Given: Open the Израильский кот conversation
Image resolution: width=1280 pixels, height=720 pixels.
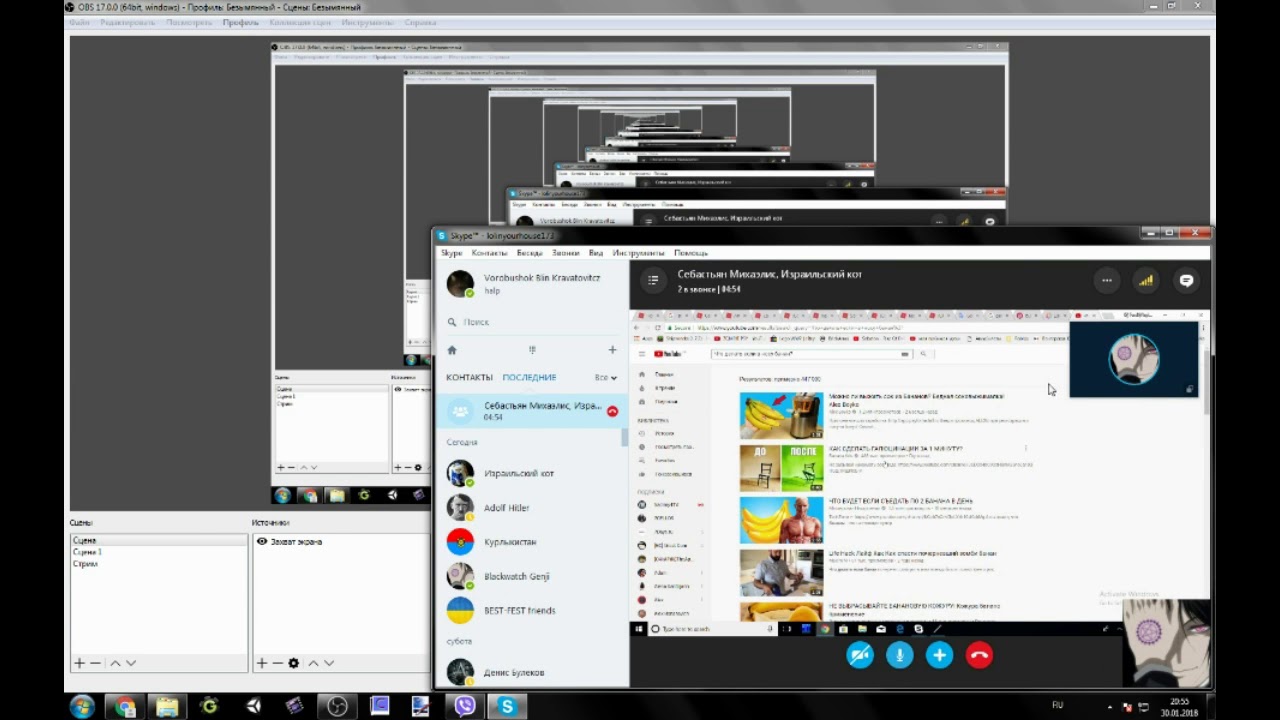Looking at the screenshot, I should (531, 473).
